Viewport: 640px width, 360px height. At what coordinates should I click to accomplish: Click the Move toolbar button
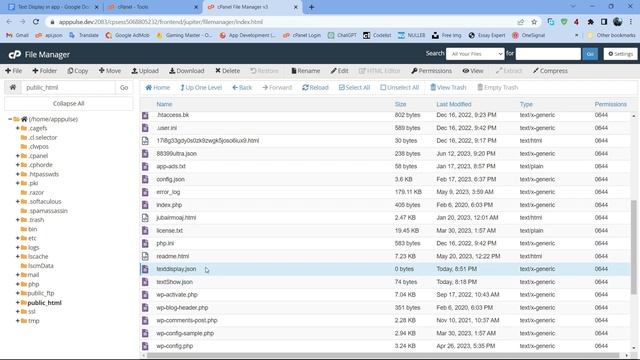coord(110,71)
